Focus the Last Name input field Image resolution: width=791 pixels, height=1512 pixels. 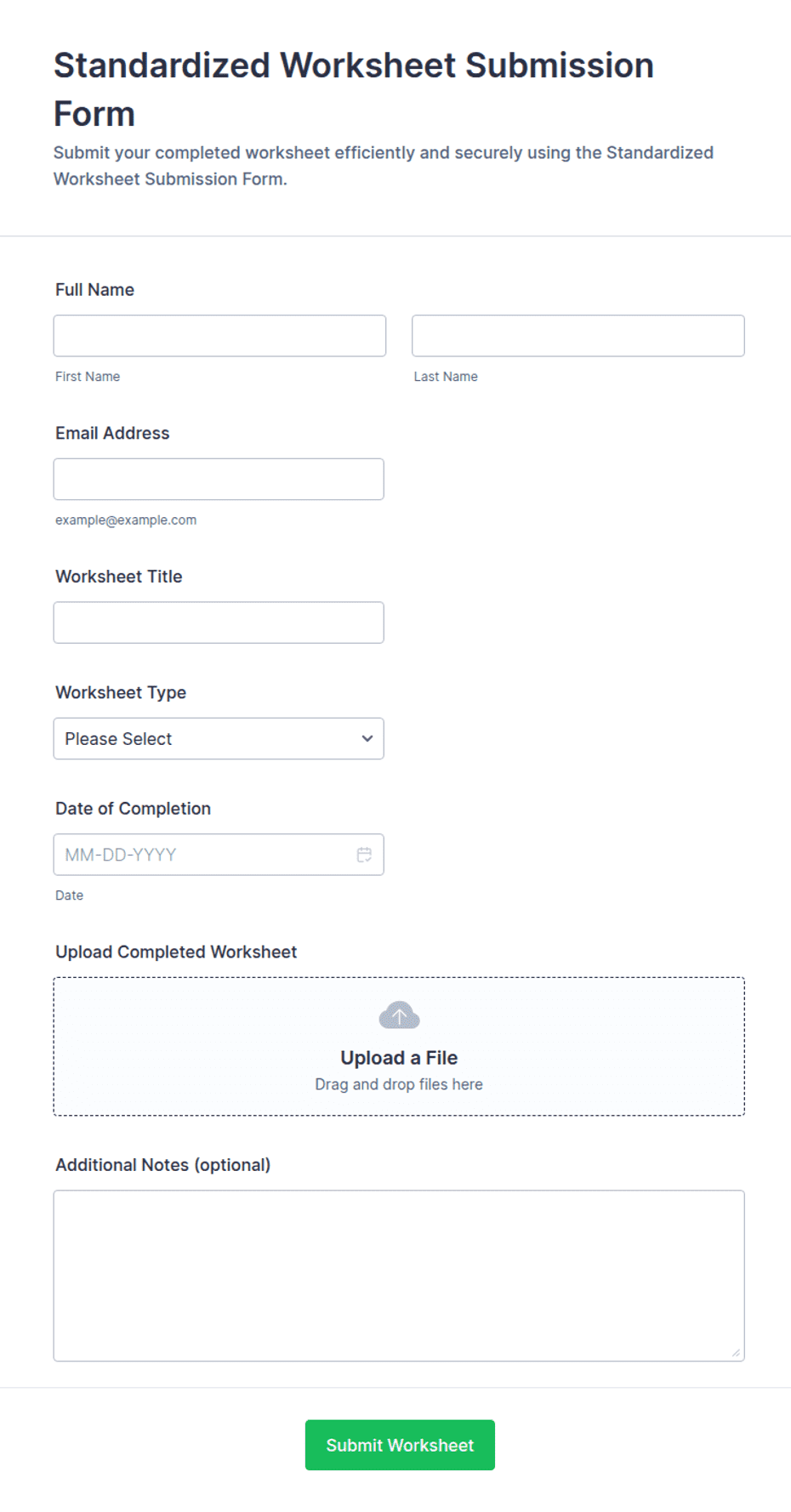578,336
